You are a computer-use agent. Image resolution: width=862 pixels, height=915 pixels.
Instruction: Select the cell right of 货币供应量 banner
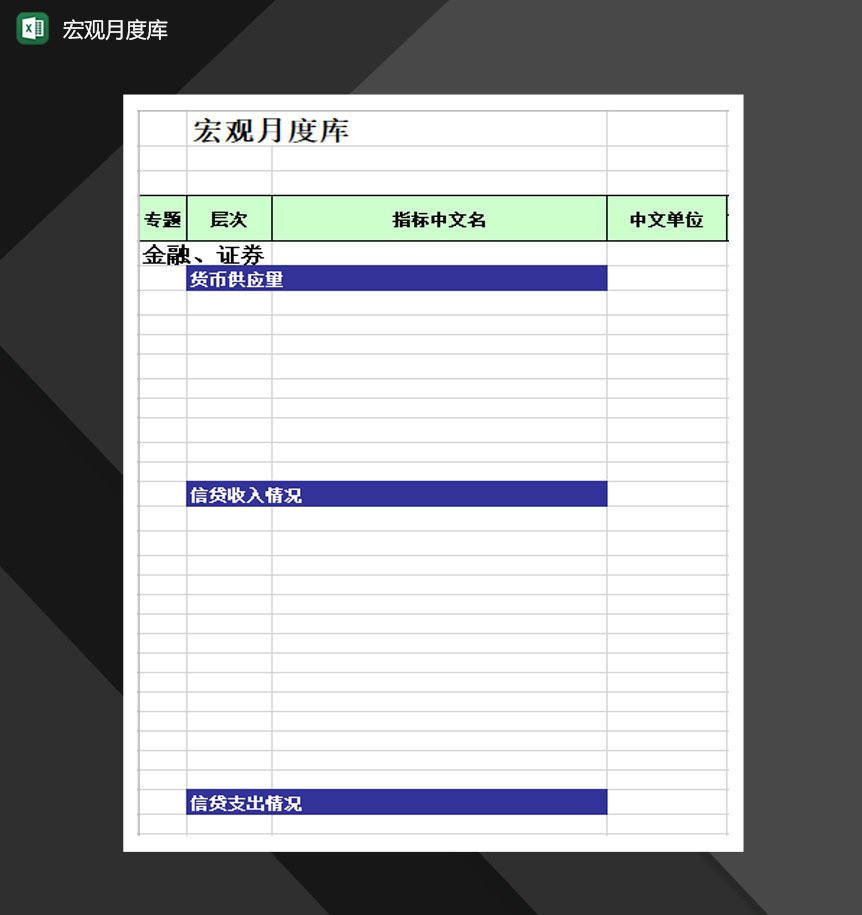pos(666,279)
